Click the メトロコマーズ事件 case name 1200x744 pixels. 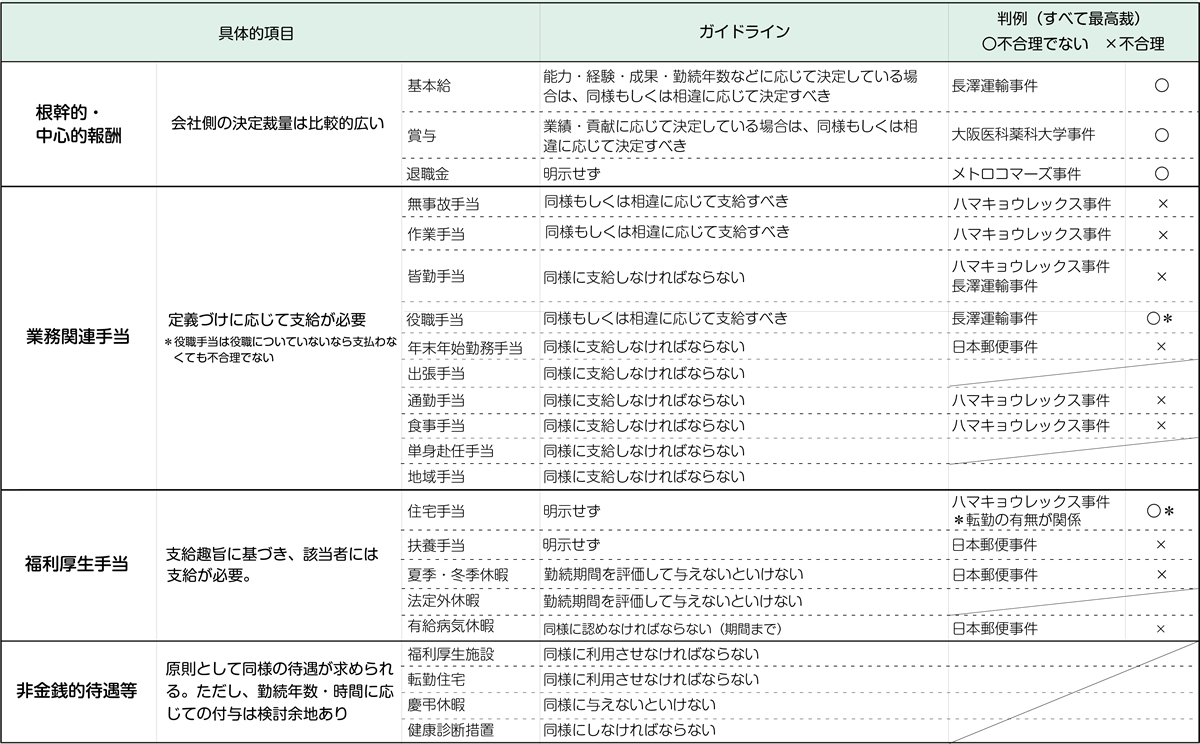[1017, 173]
